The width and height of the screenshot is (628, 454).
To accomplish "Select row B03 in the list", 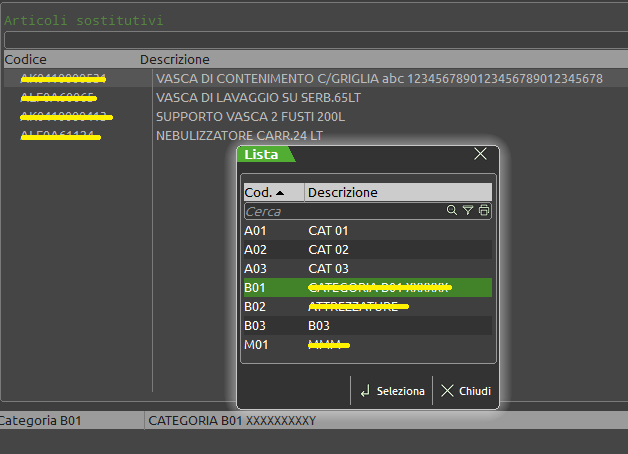I will 367,326.
